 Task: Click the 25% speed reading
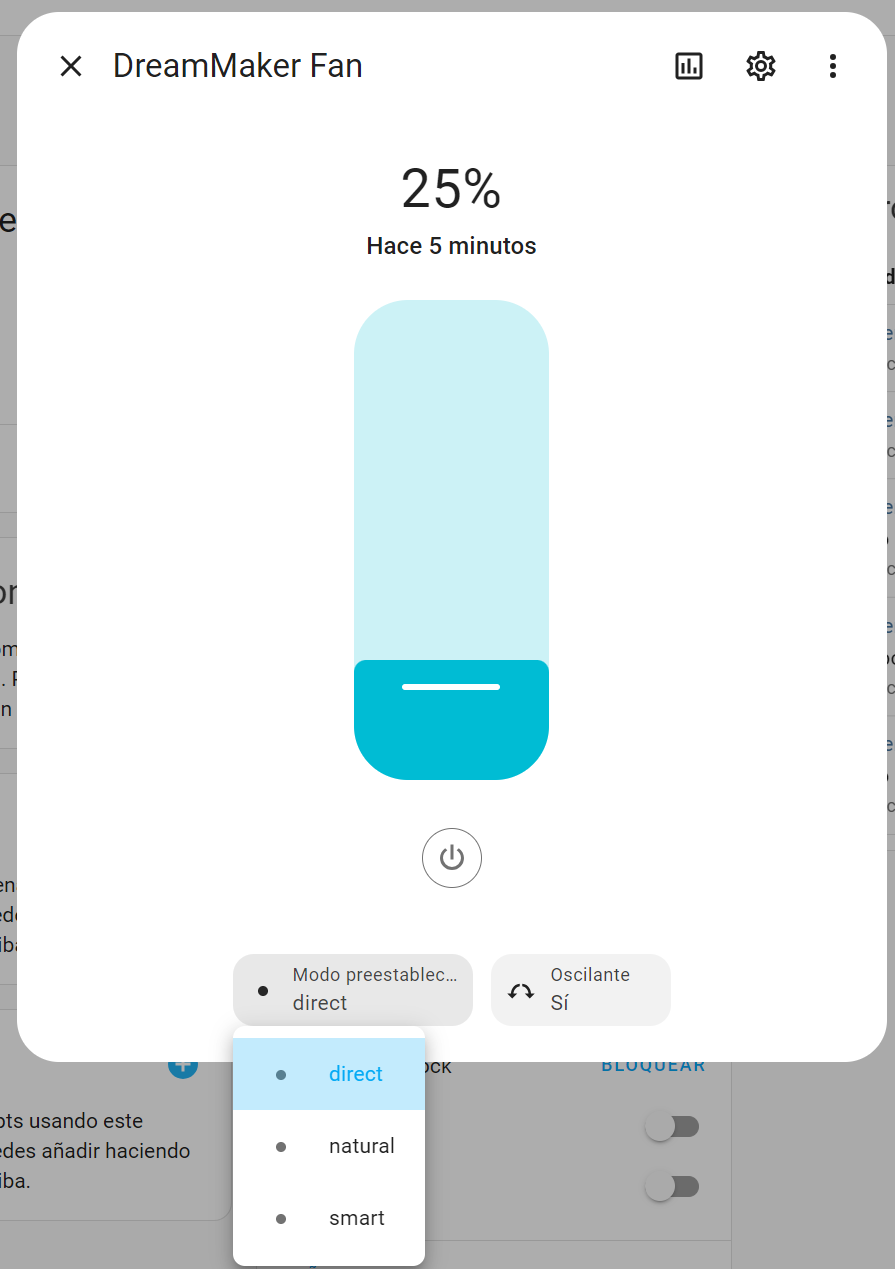(x=451, y=189)
